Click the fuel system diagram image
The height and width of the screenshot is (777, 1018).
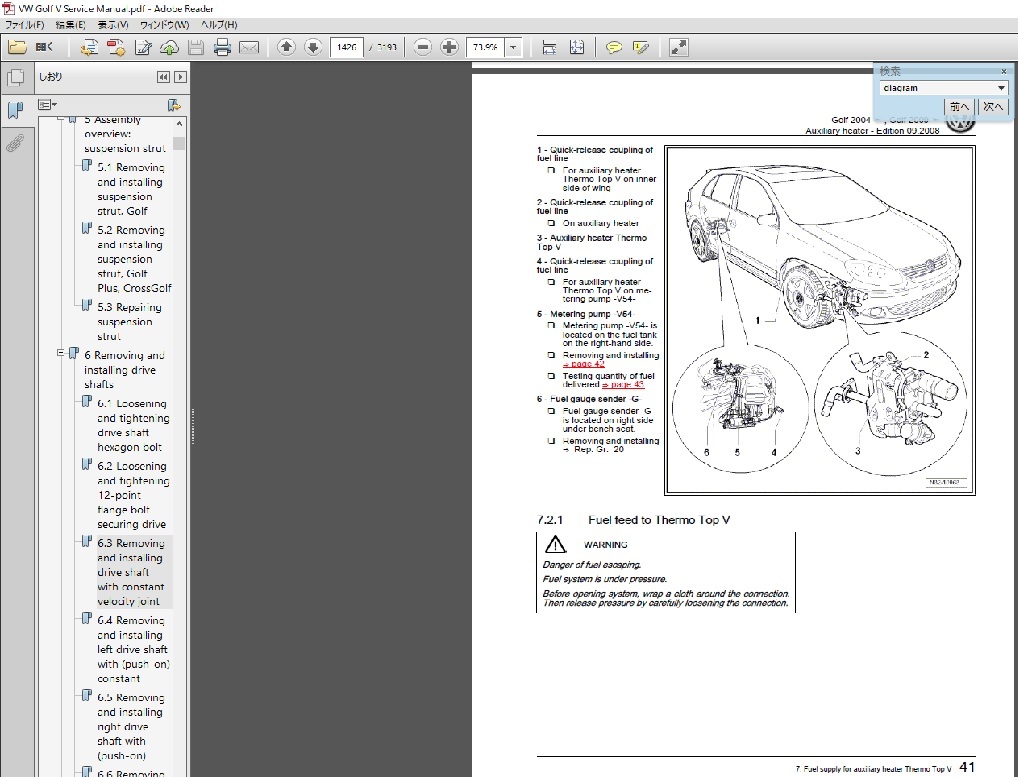click(x=820, y=321)
